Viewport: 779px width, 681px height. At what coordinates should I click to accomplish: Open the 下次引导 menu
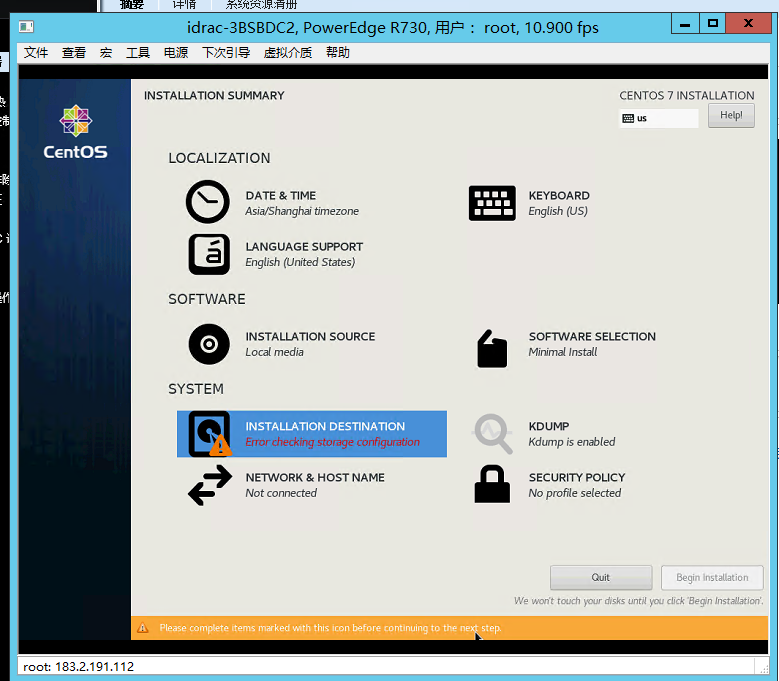[x=226, y=53]
